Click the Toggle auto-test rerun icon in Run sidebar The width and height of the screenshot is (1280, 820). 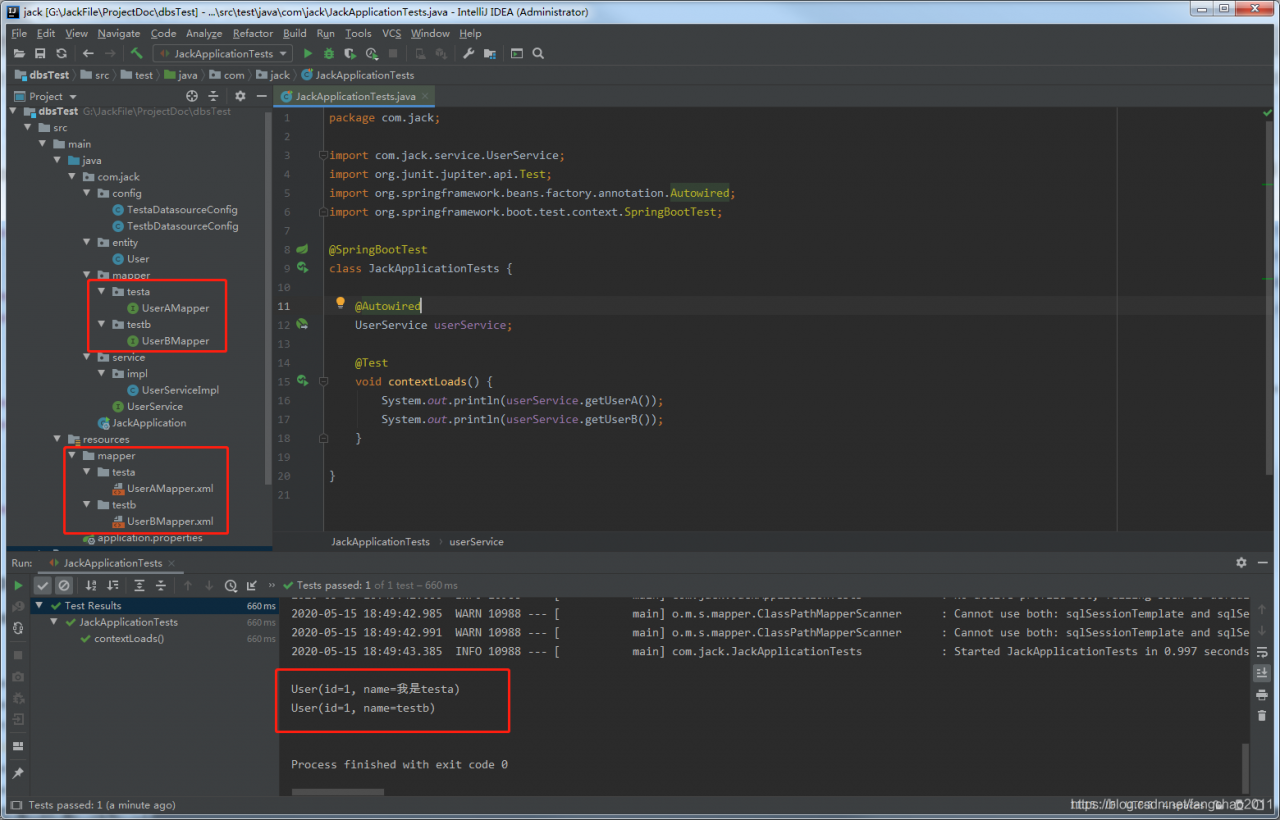tap(18, 628)
